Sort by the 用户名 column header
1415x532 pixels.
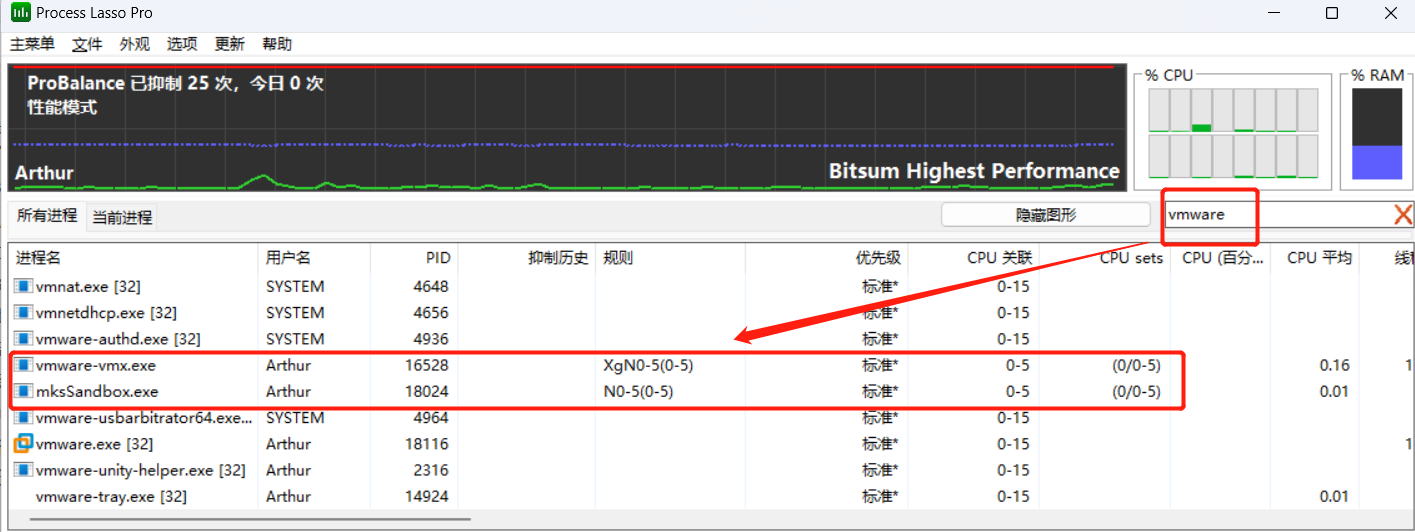click(314, 258)
